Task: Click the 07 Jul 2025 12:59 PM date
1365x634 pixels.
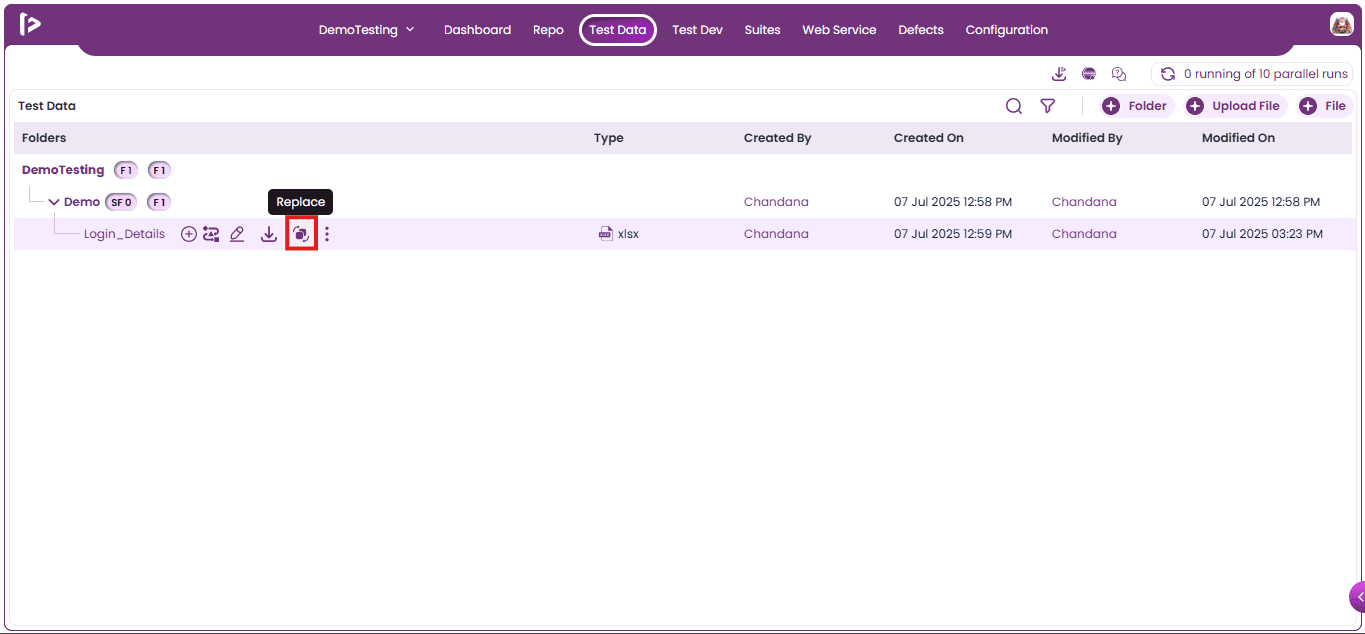Action: [953, 234]
